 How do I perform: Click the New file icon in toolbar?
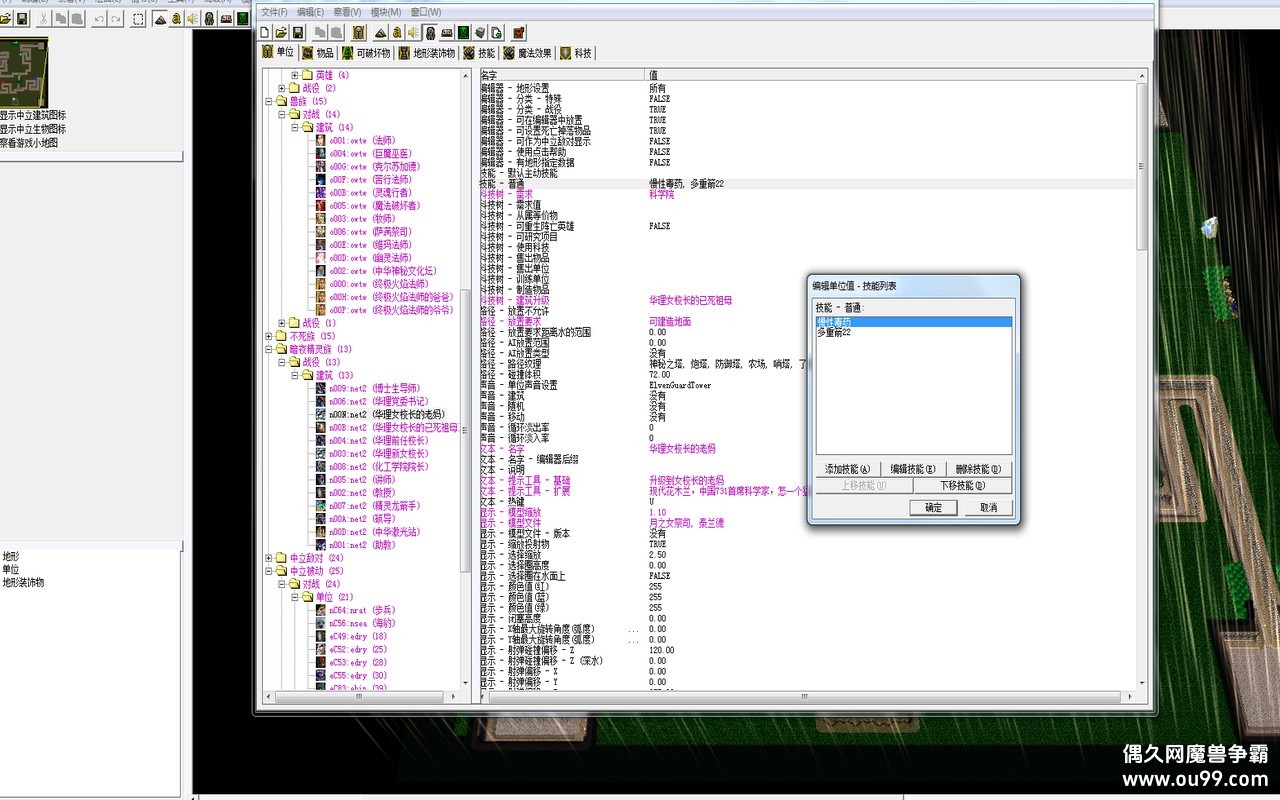tap(265, 32)
